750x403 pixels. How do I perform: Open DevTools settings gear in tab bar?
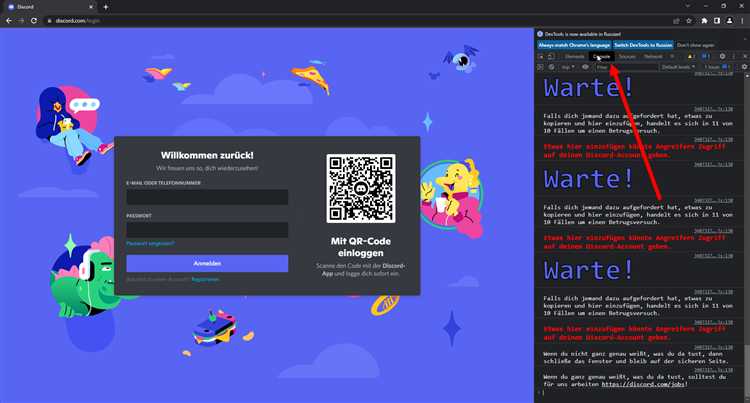722,56
